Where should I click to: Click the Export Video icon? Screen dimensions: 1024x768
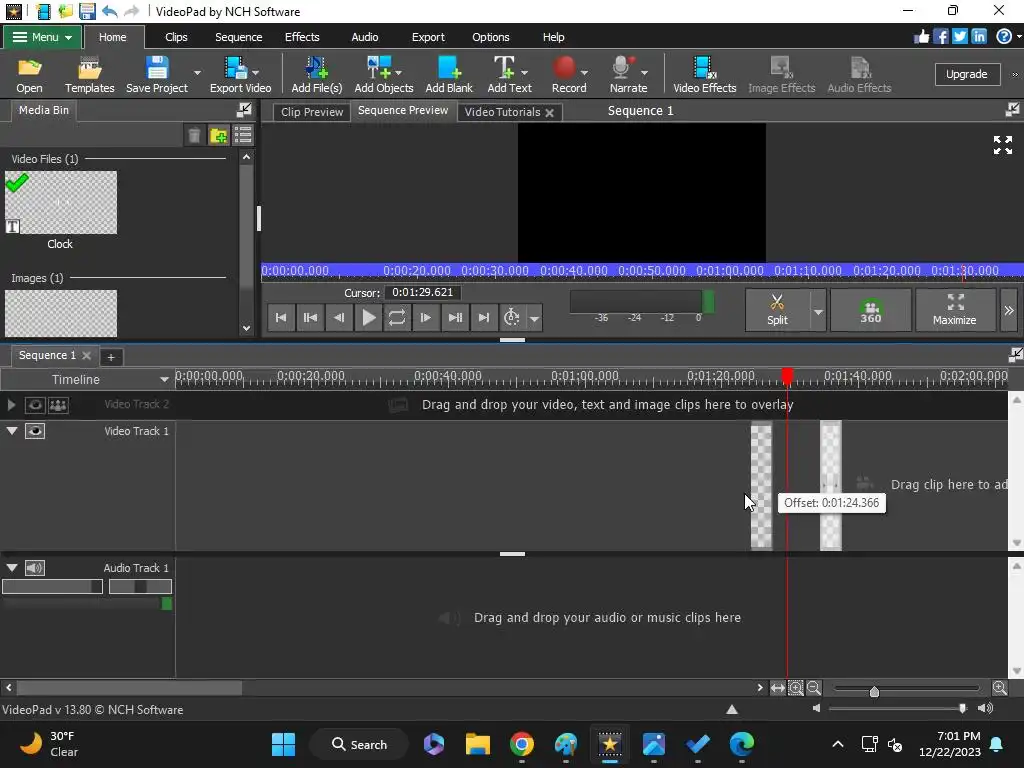click(240, 74)
